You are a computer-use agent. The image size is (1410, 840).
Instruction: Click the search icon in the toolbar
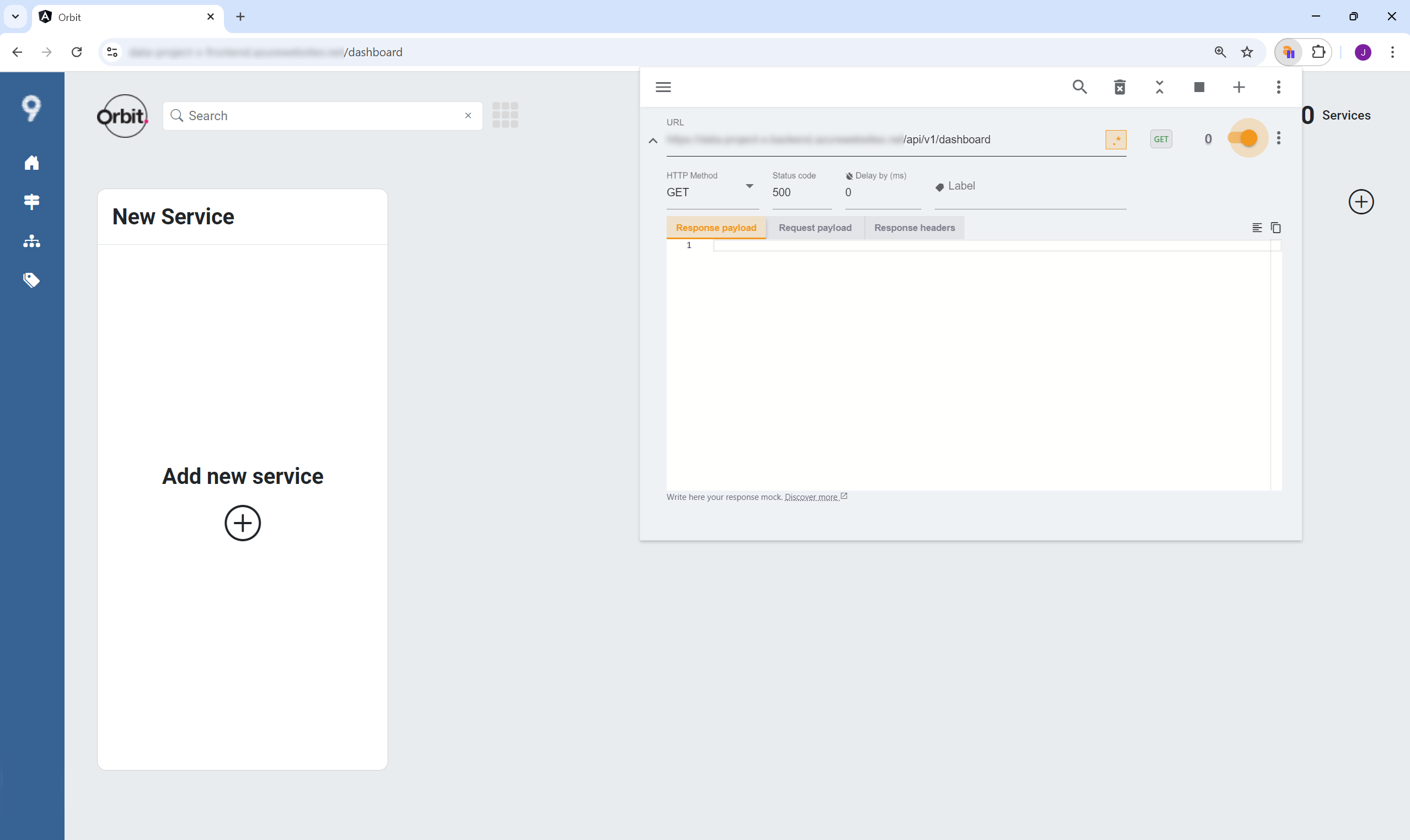(x=1080, y=88)
